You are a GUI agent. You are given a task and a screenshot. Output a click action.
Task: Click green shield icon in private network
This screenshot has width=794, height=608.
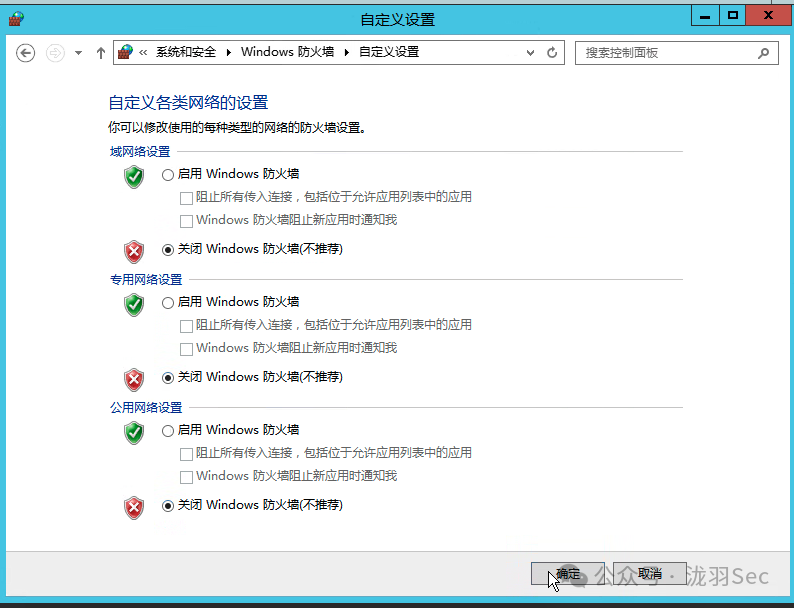coord(134,305)
